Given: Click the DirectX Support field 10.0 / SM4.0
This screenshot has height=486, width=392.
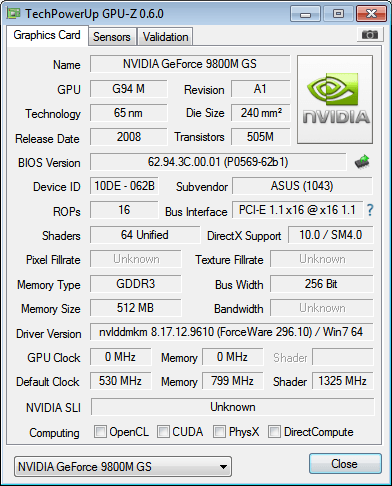Looking at the screenshot, I should pos(331,235).
